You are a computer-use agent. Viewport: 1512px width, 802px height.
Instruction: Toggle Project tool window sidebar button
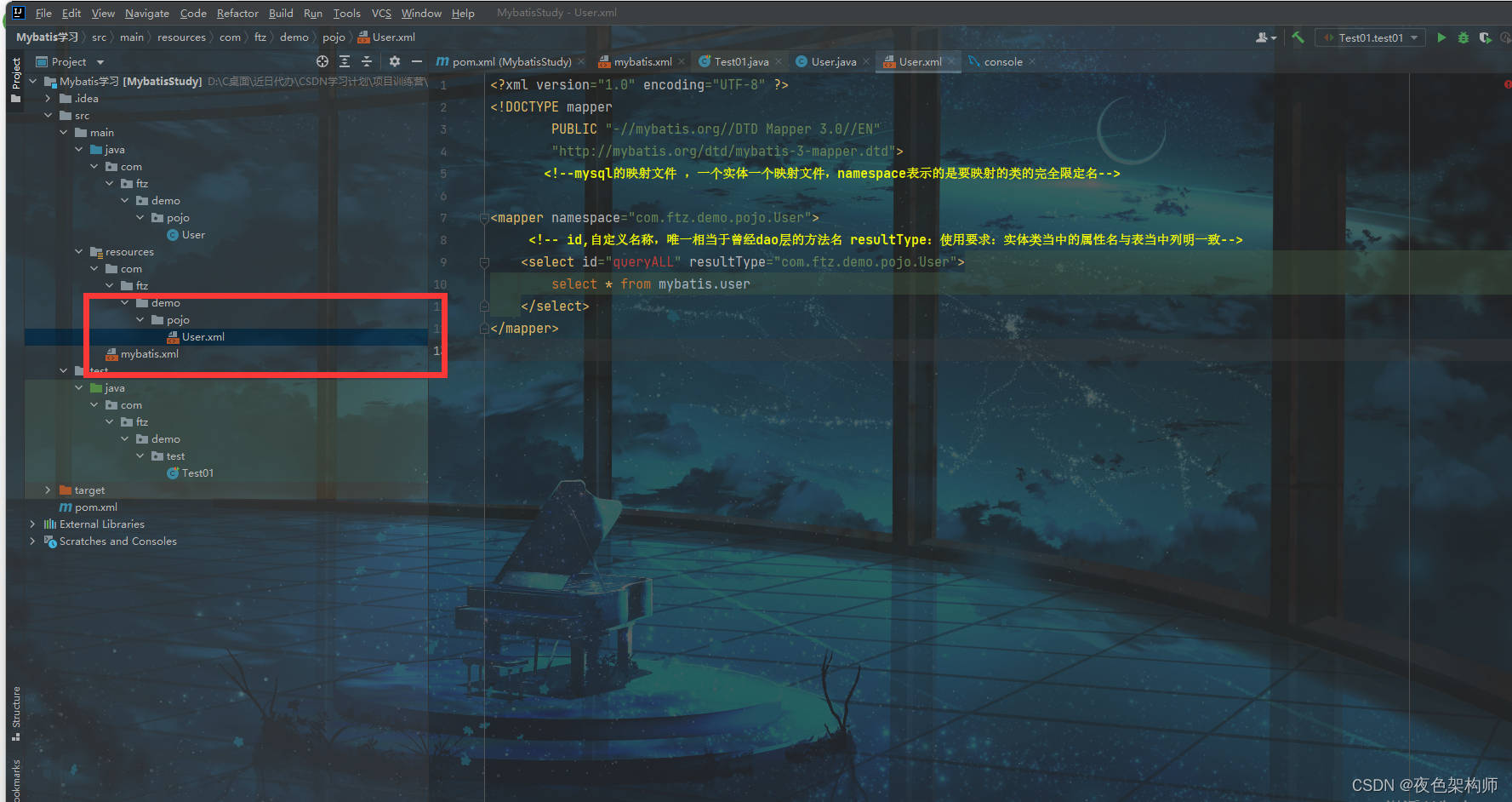tap(16, 79)
